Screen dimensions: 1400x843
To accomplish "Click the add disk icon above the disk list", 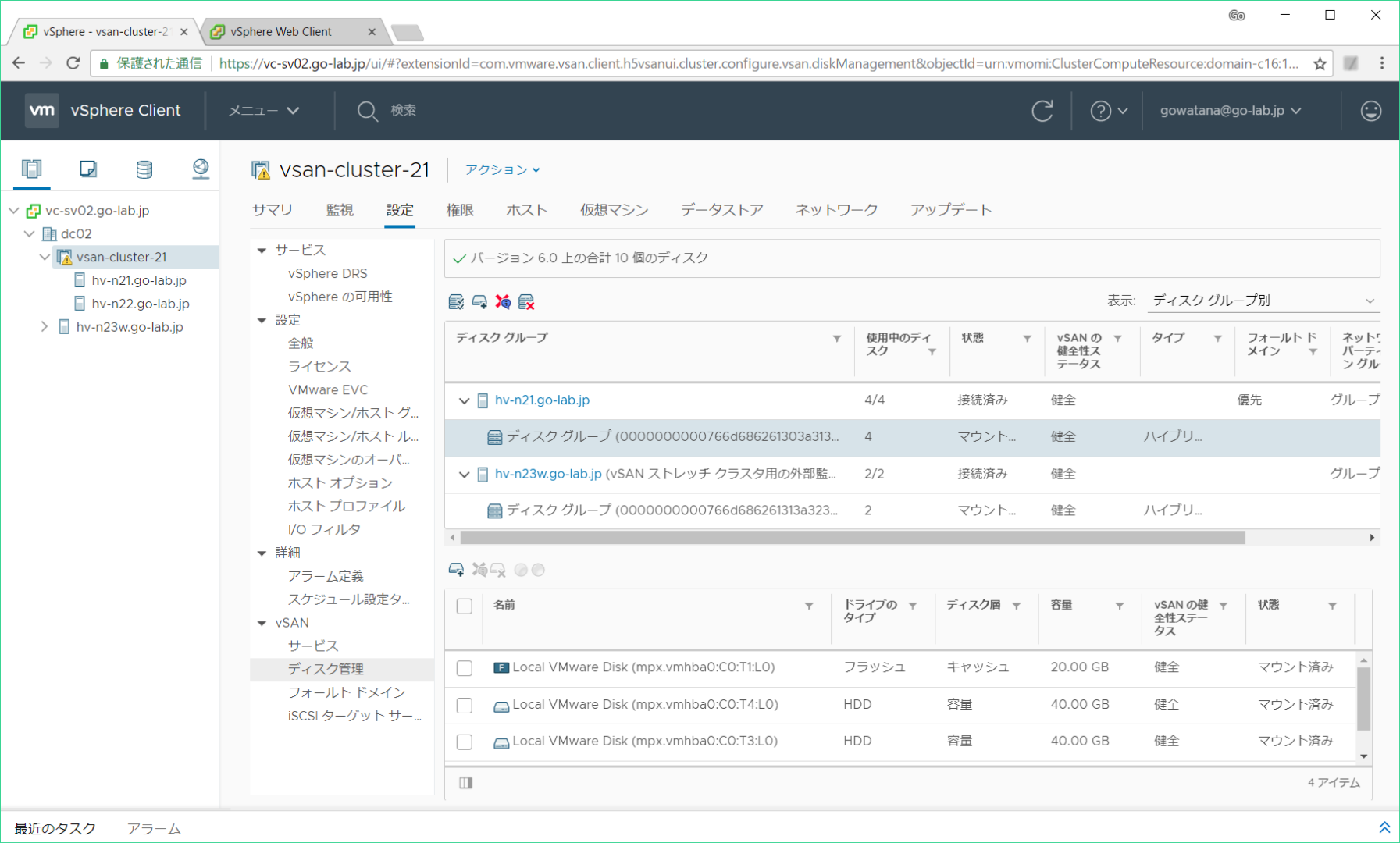I will 456,570.
